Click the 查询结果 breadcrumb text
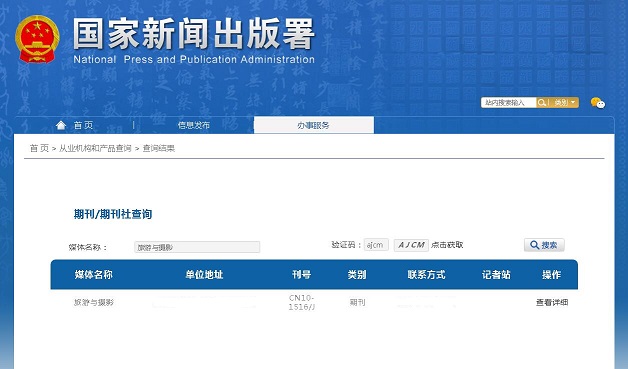Image resolution: width=628 pixels, height=369 pixels. coord(159,148)
